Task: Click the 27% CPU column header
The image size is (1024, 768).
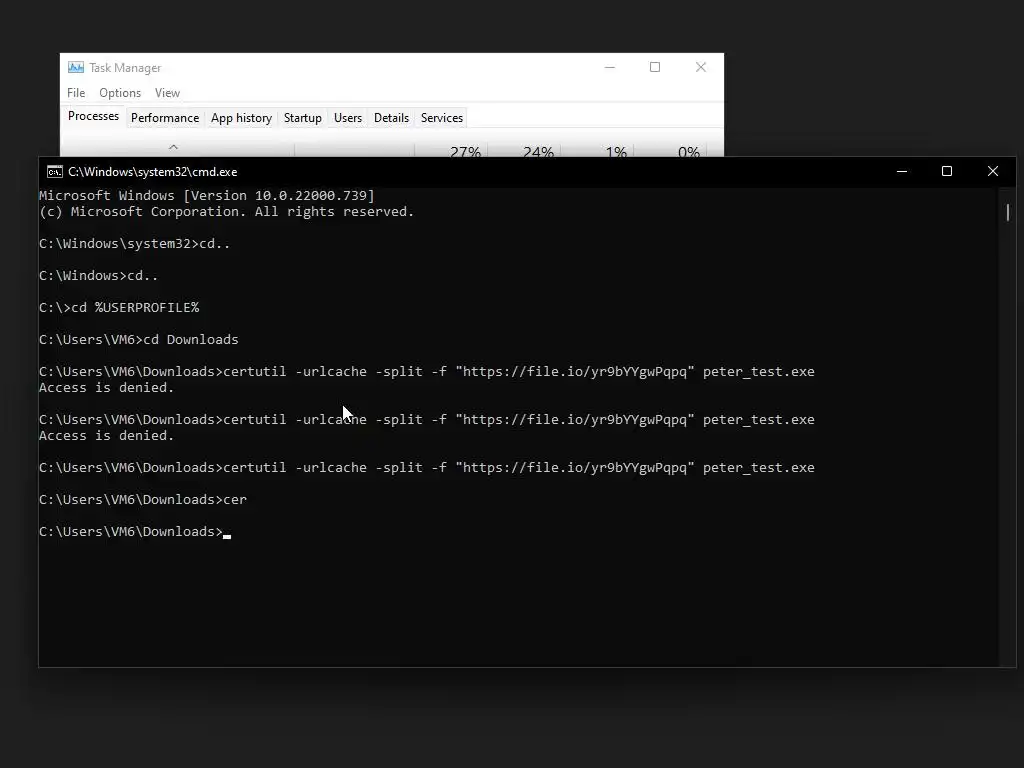Action: coord(465,152)
